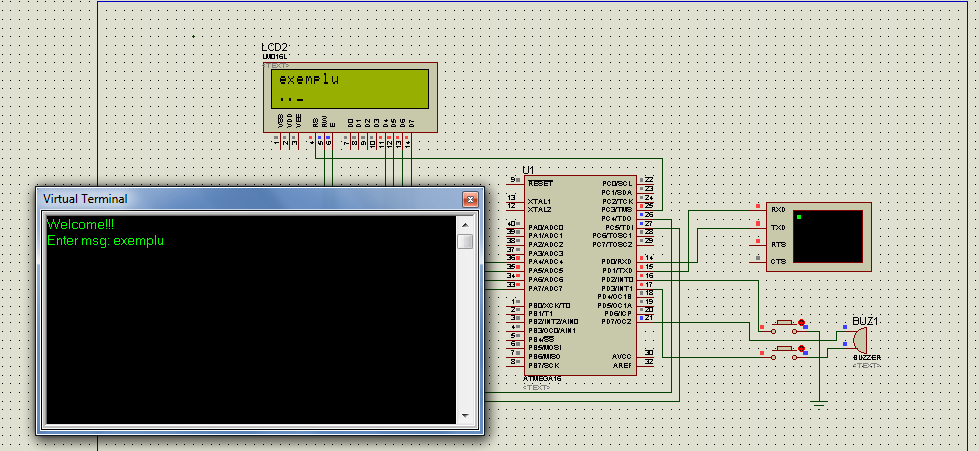Select the virtual terminal component's black screen
The image size is (979, 451).
tap(827, 236)
